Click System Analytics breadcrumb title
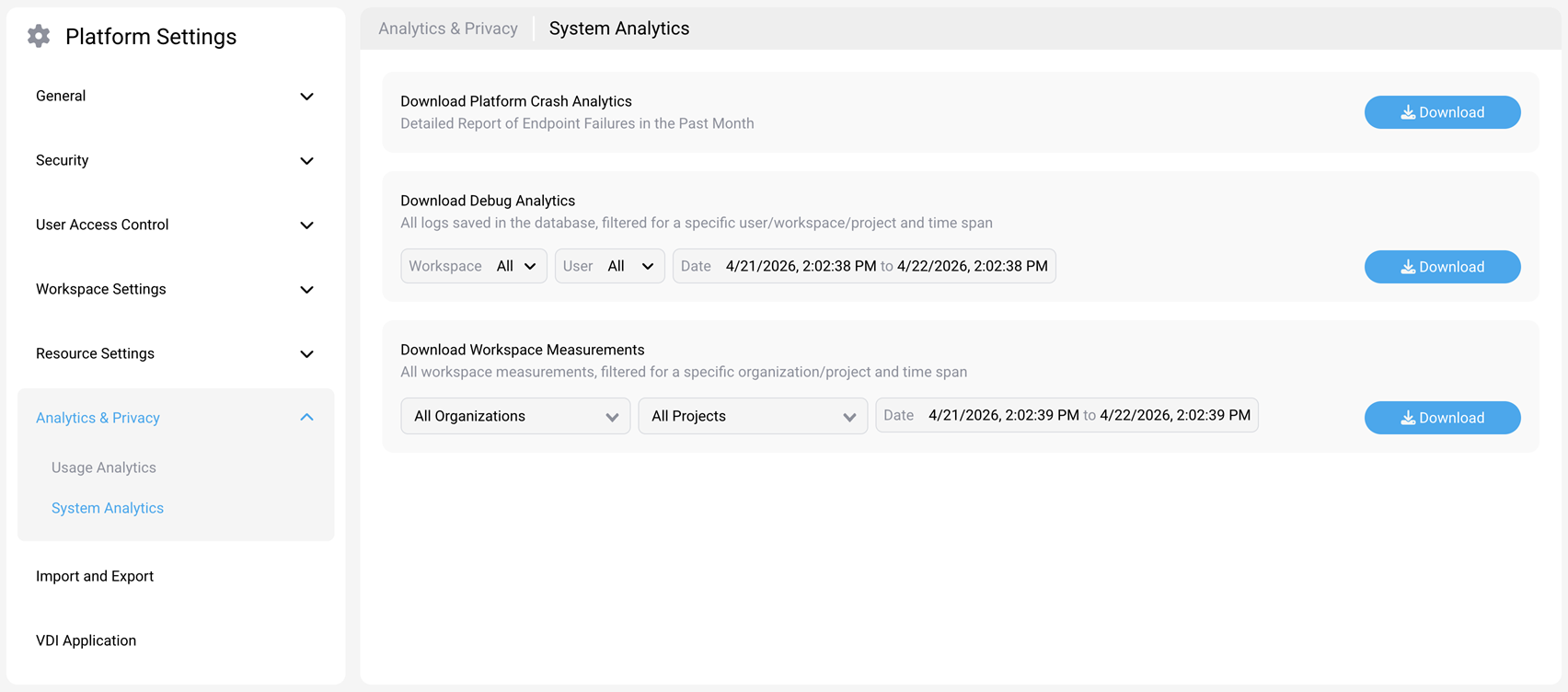The width and height of the screenshot is (1568, 692). (x=619, y=29)
